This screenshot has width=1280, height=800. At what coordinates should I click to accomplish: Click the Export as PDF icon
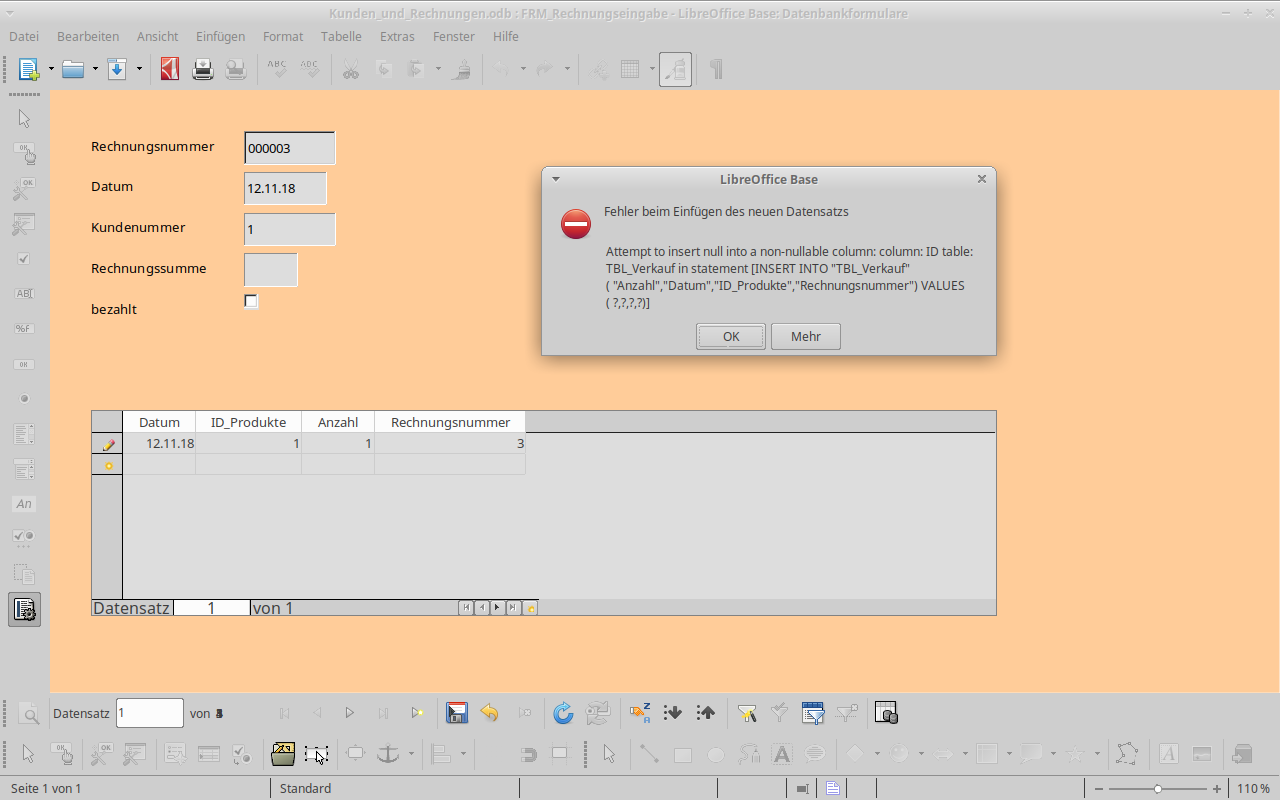[x=170, y=69]
